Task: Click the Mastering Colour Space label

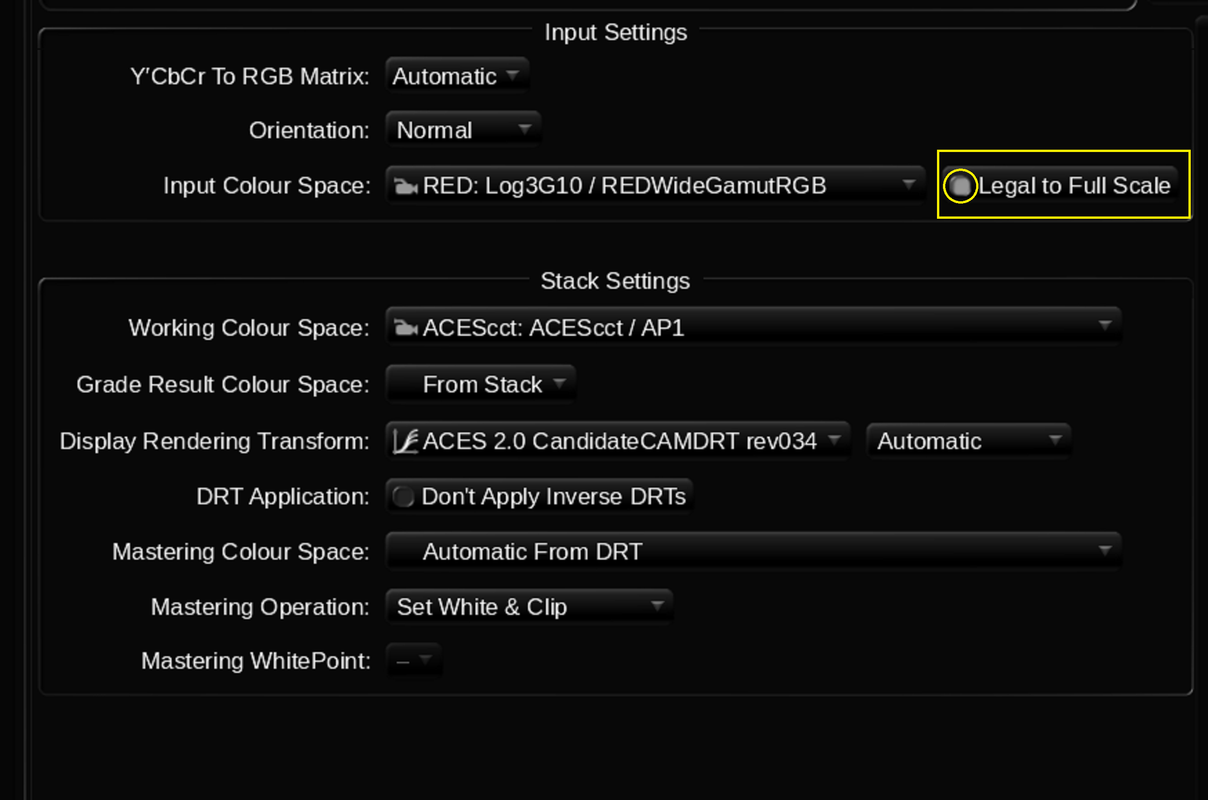Action: (x=241, y=552)
